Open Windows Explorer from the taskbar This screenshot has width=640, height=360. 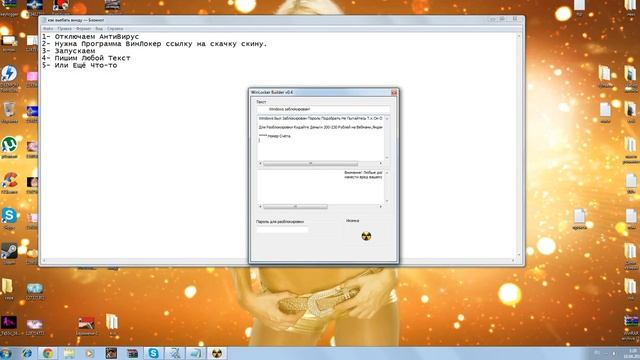(x=69, y=353)
